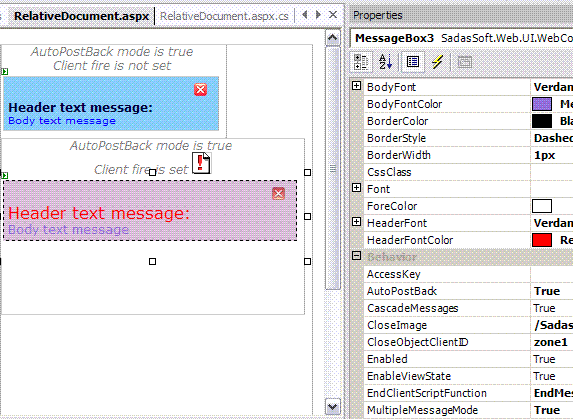Sort properties alphabetically with A-Z icon

385,62
